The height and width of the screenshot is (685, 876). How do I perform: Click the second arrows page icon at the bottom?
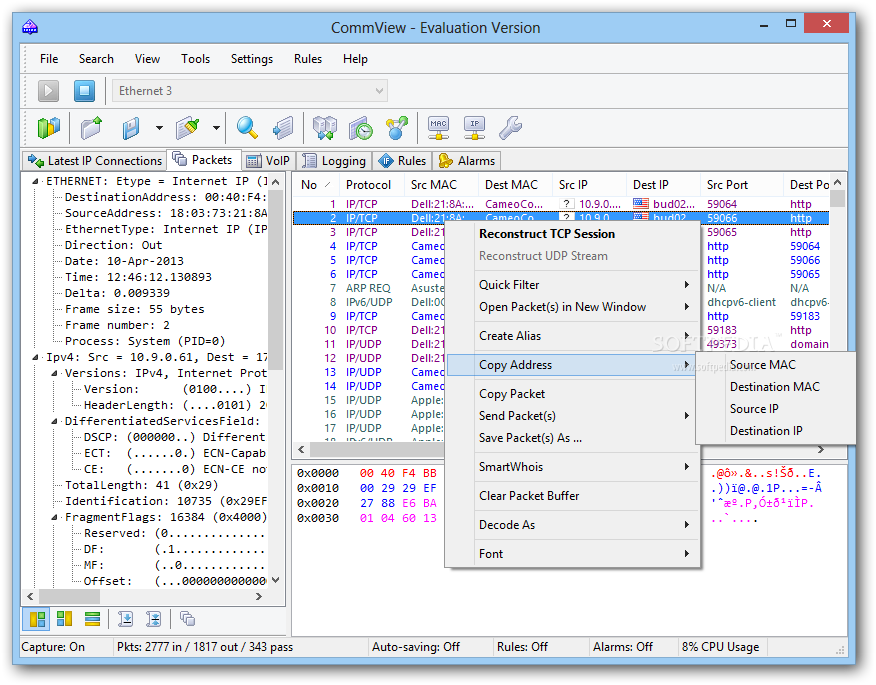[x=153, y=619]
